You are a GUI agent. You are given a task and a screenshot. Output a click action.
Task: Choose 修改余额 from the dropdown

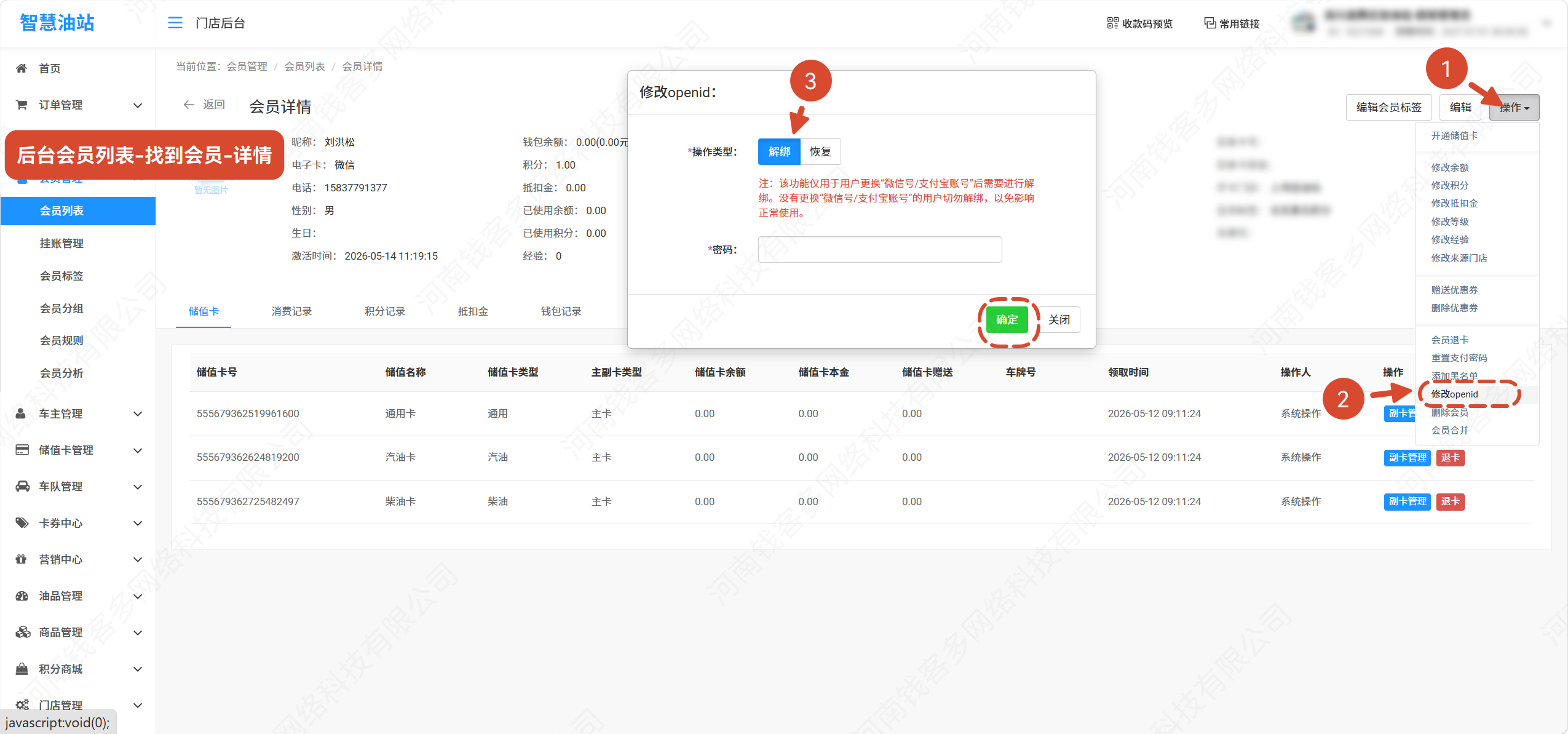[x=1450, y=167]
